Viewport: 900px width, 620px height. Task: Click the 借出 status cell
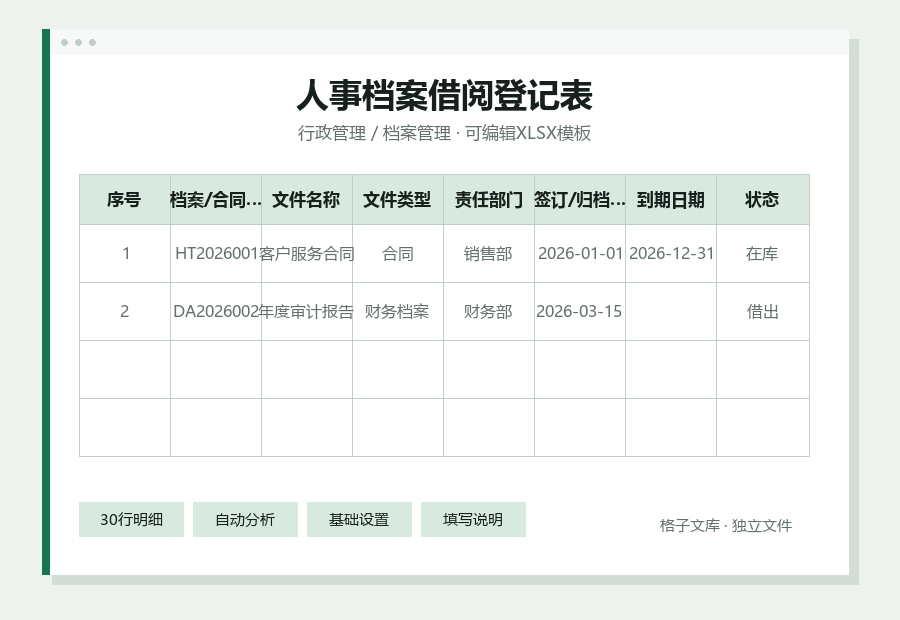tap(763, 312)
